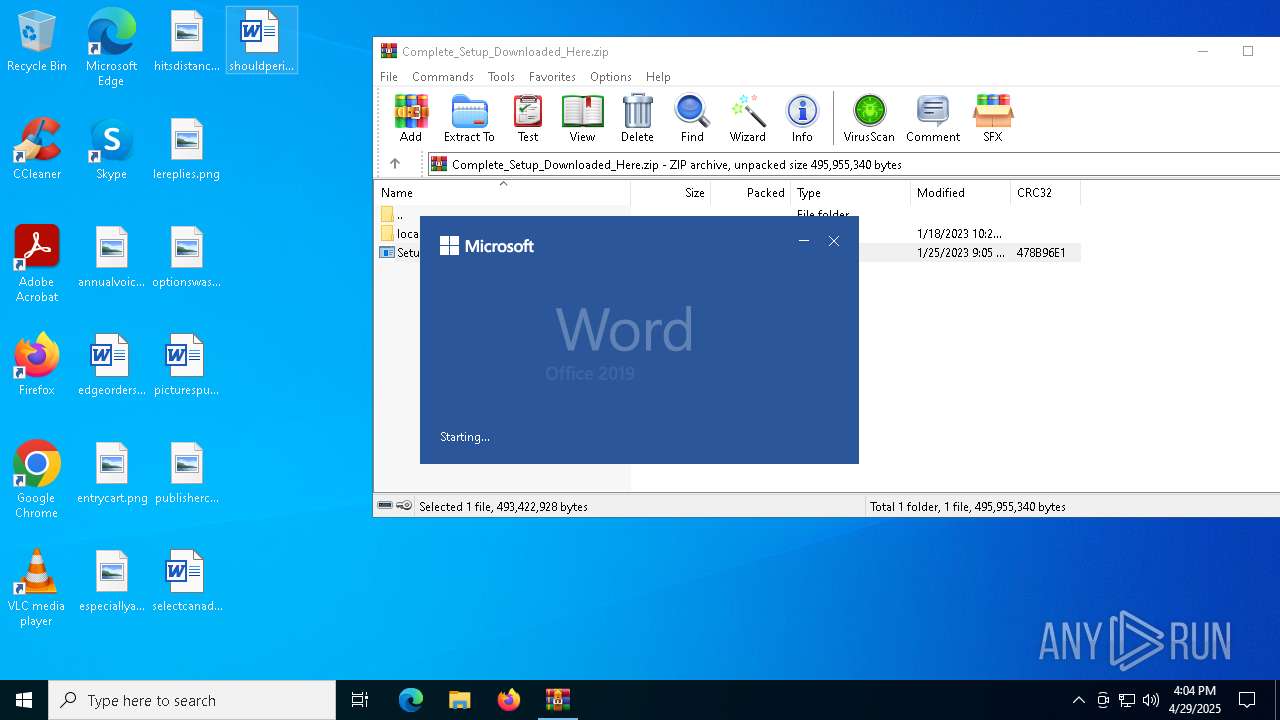Open the Favorites menu

(552, 77)
